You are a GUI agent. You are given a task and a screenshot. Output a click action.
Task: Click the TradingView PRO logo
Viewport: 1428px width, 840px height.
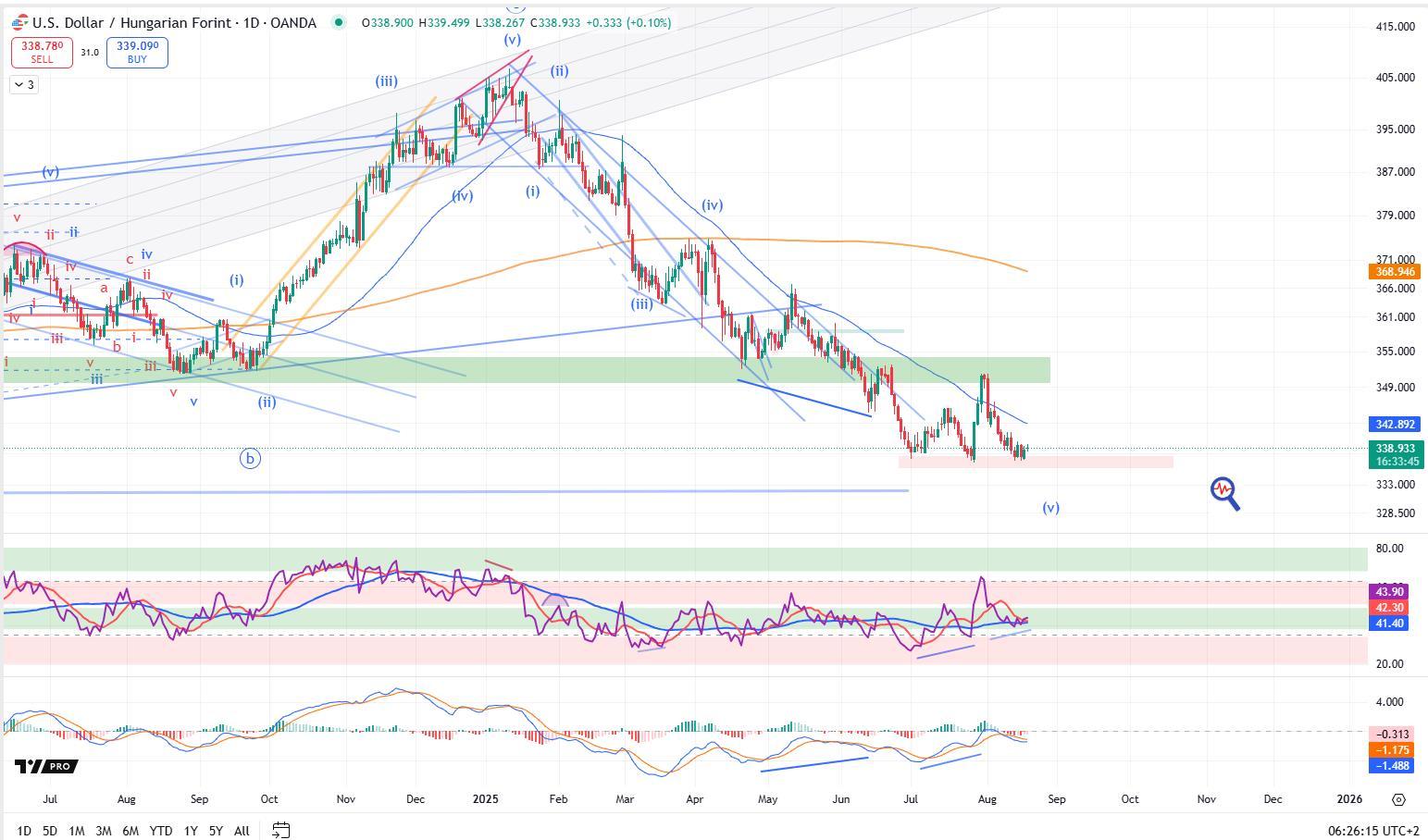coord(46,766)
